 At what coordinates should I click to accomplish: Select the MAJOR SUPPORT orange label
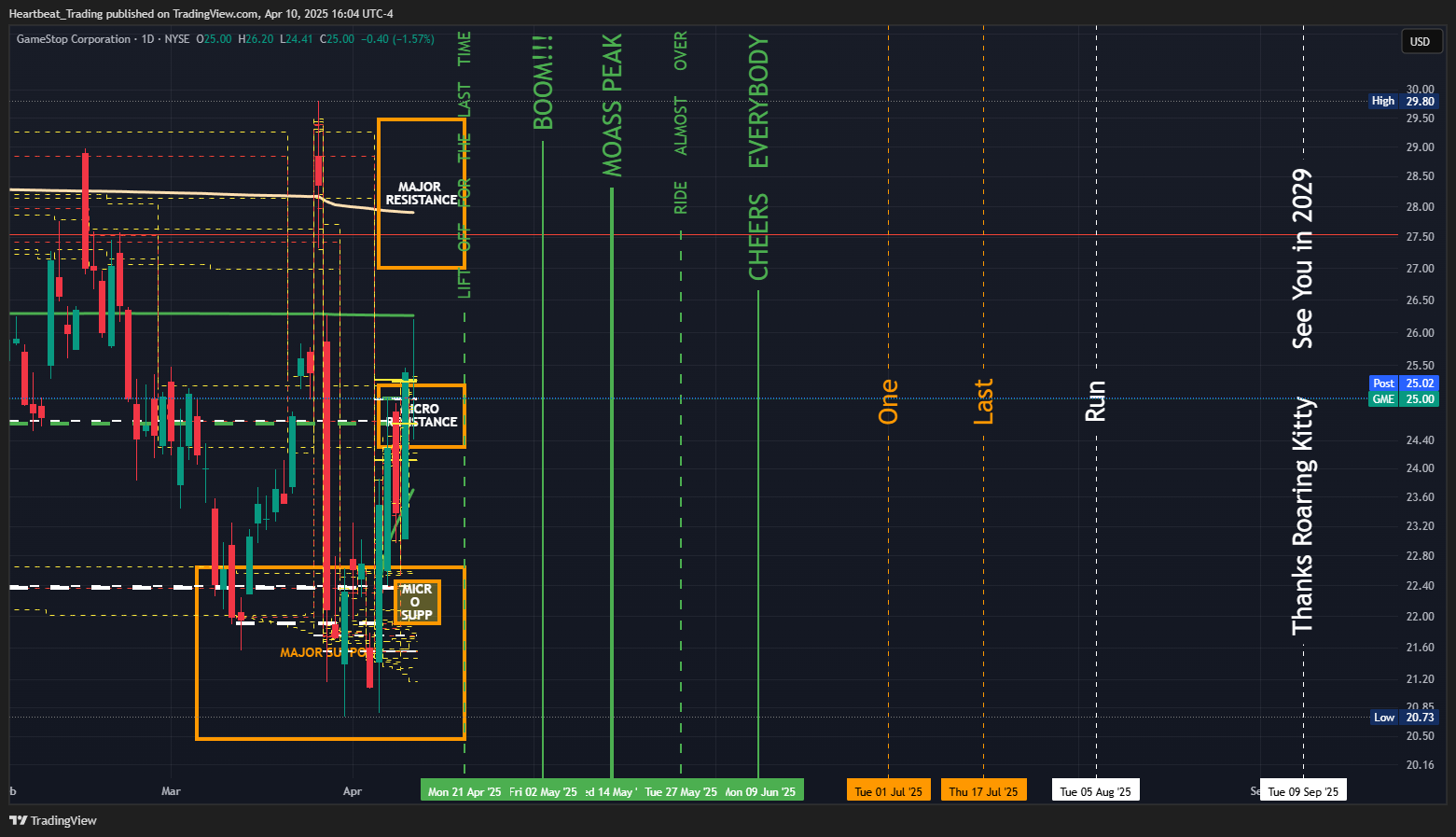[x=328, y=652]
